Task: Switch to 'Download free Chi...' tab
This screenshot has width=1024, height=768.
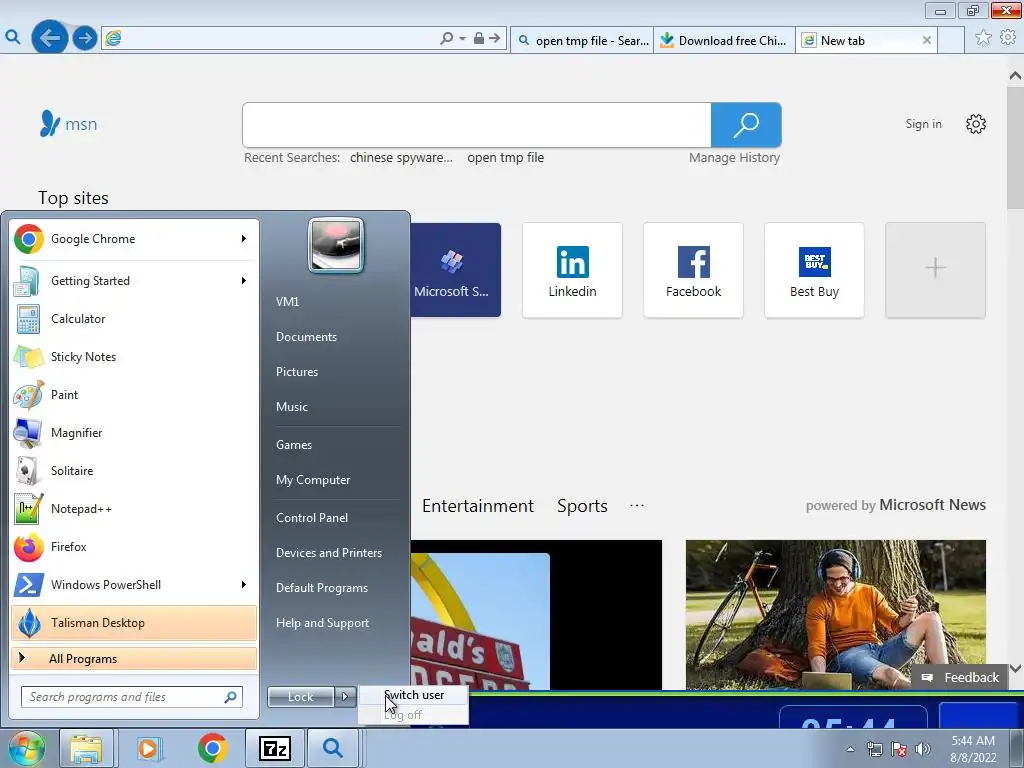Action: (x=724, y=40)
